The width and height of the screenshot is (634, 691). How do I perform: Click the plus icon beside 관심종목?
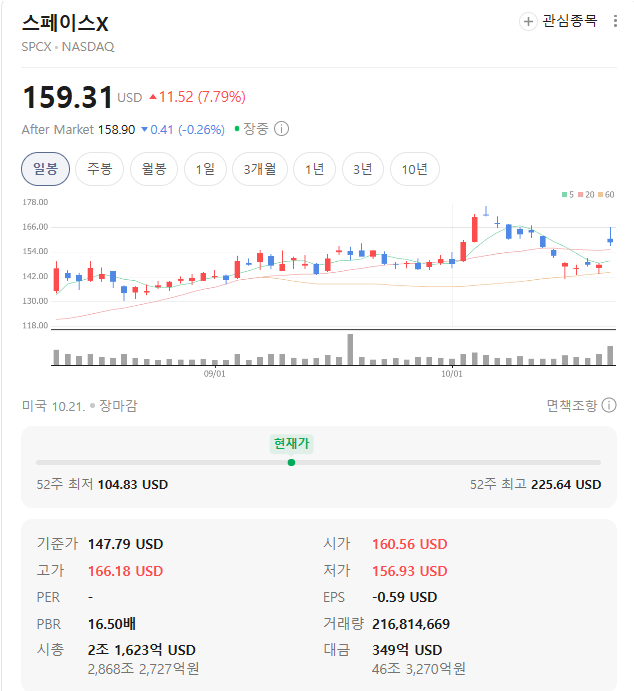[528, 21]
